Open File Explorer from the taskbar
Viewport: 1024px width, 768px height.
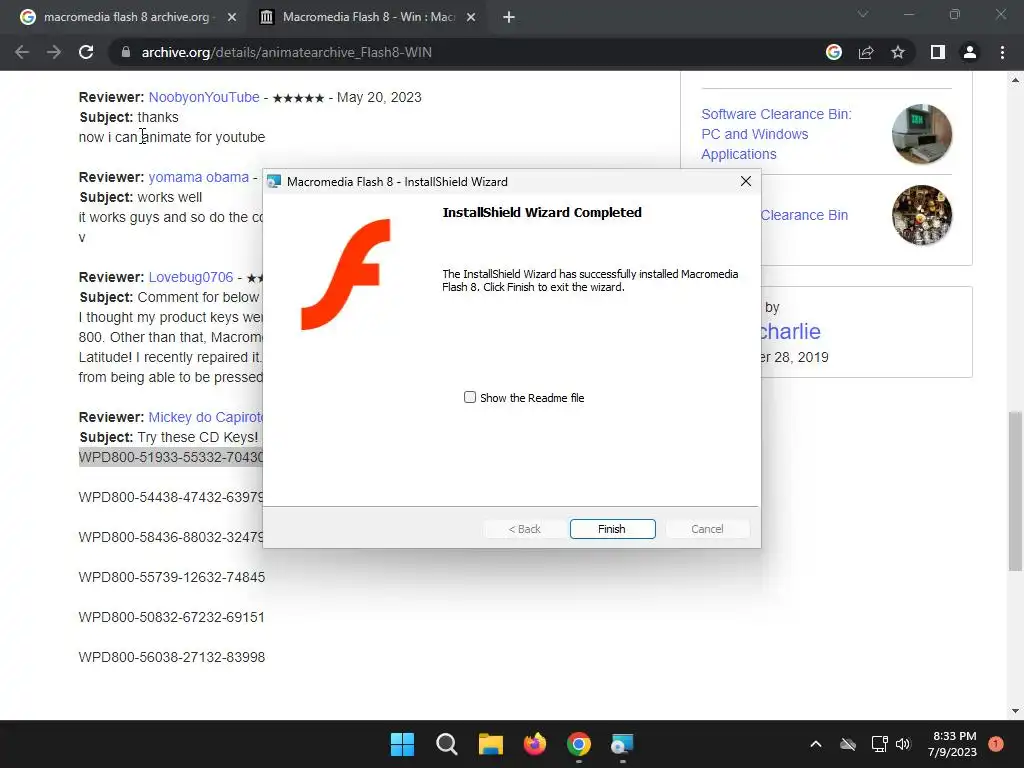coord(490,744)
